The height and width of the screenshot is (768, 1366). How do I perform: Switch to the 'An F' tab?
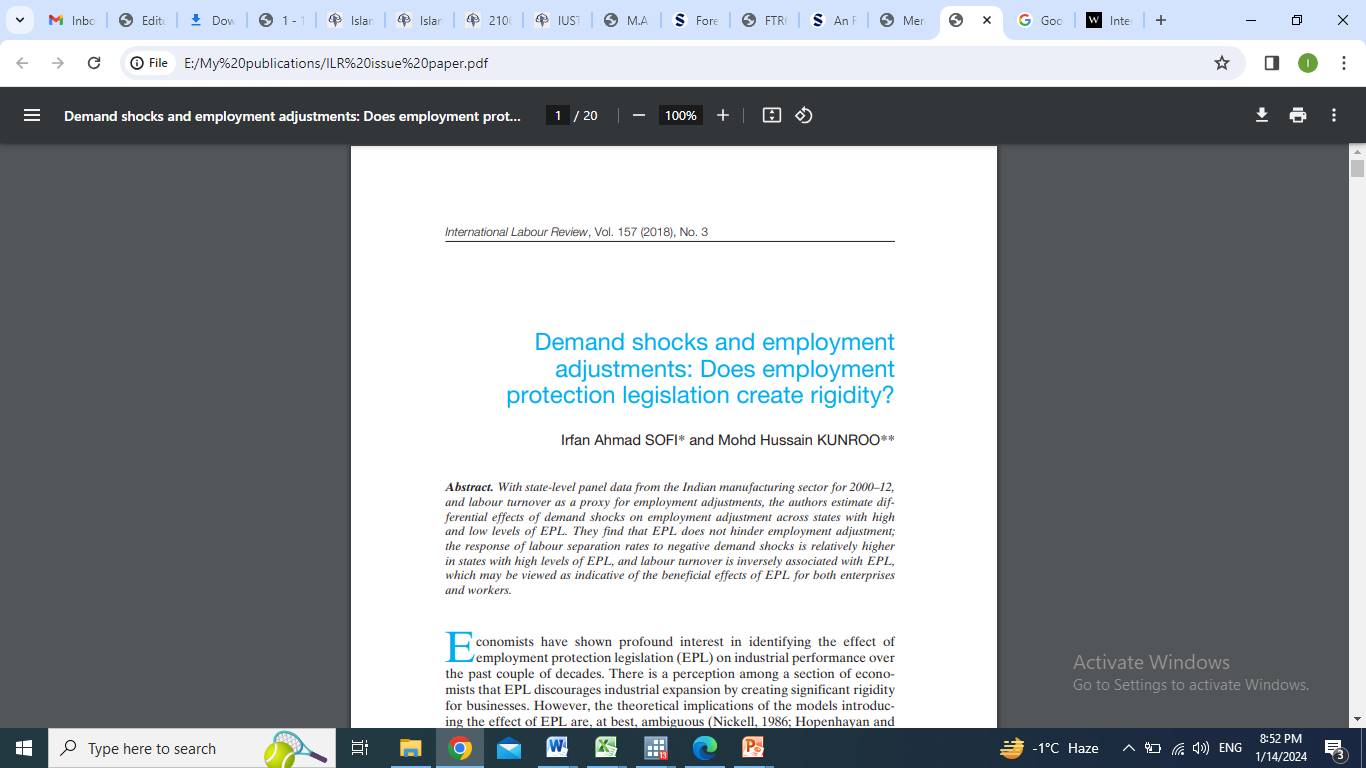coord(834,20)
